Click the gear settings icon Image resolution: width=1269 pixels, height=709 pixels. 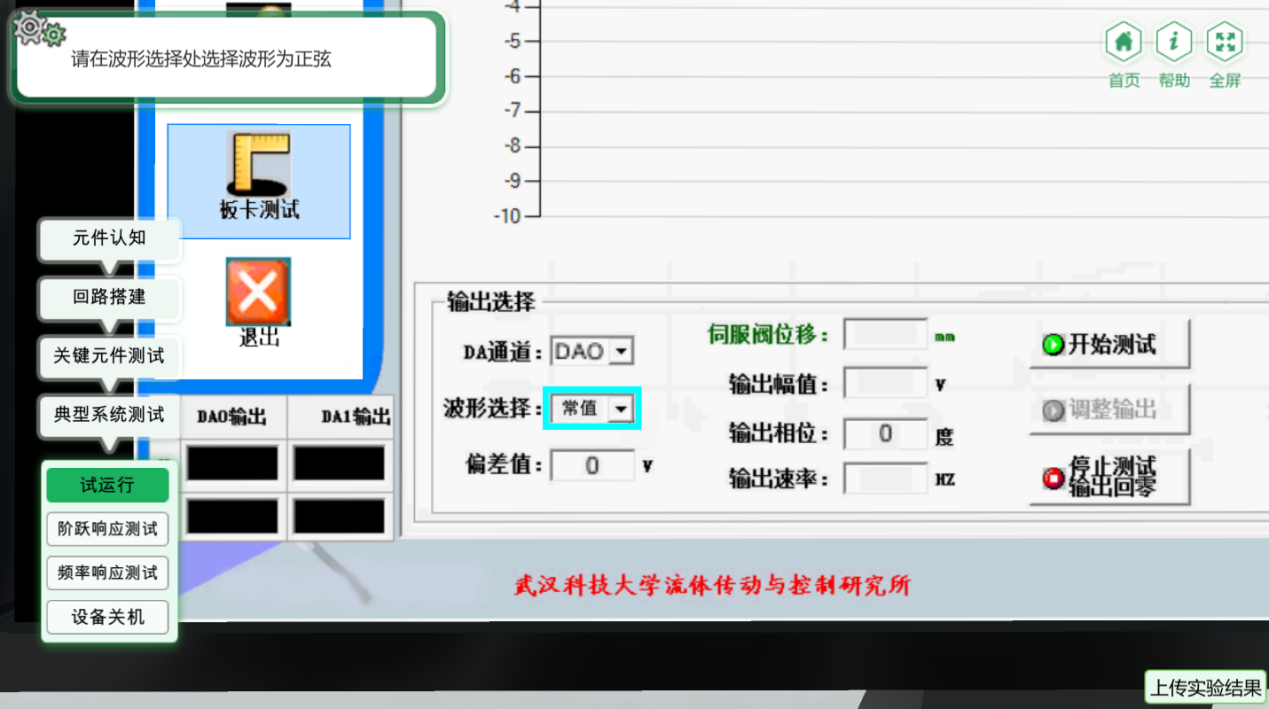click(38, 29)
